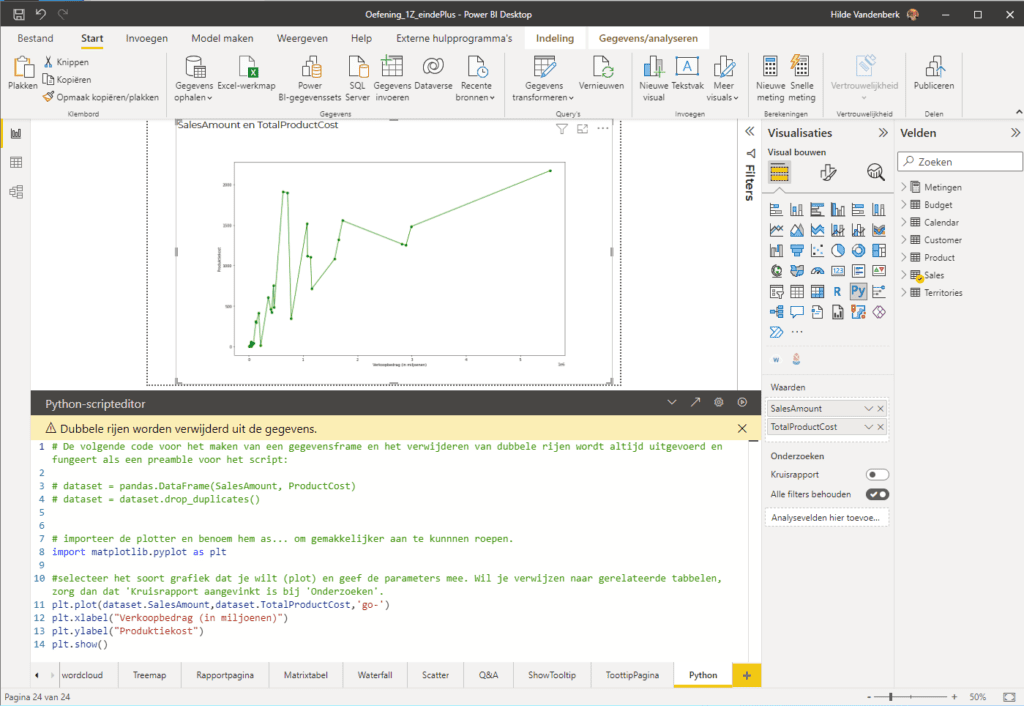Select the donut chart visualization icon
The width and height of the screenshot is (1024, 706).
(x=858, y=250)
